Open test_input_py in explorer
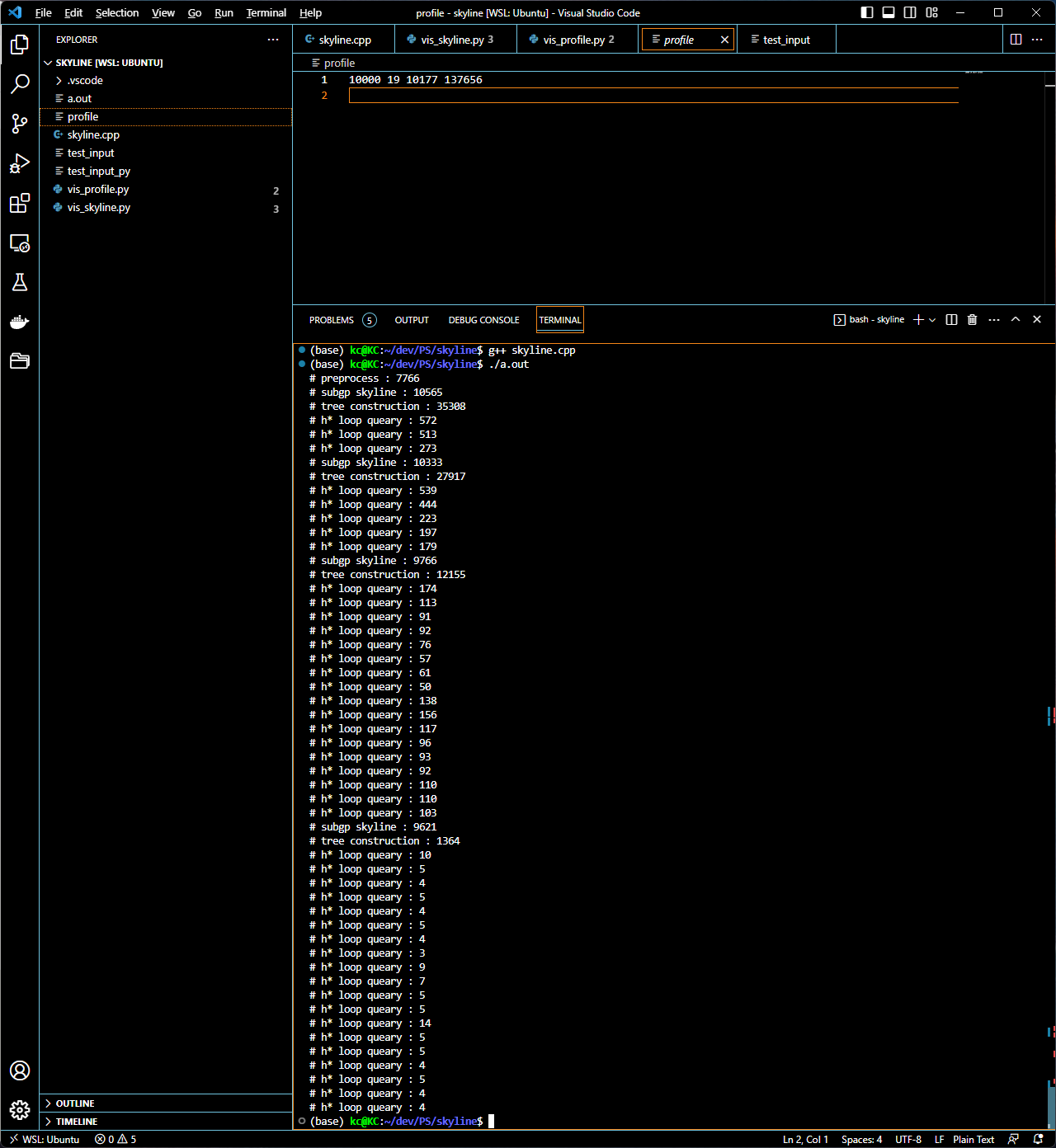This screenshot has width=1056, height=1148. 166,171
